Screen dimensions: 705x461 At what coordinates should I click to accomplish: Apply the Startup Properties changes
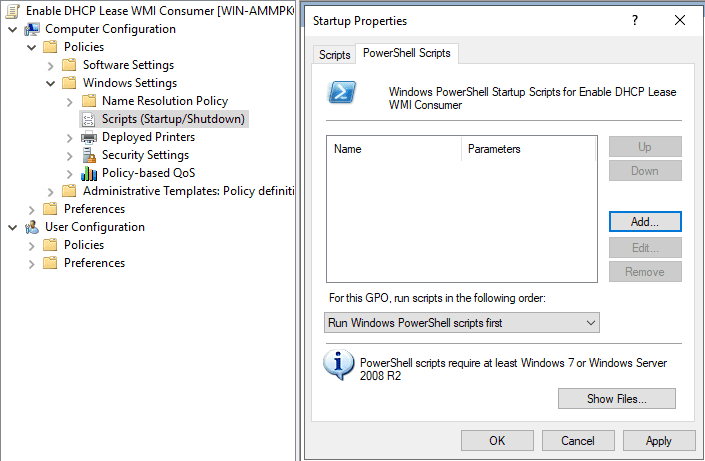coord(659,440)
